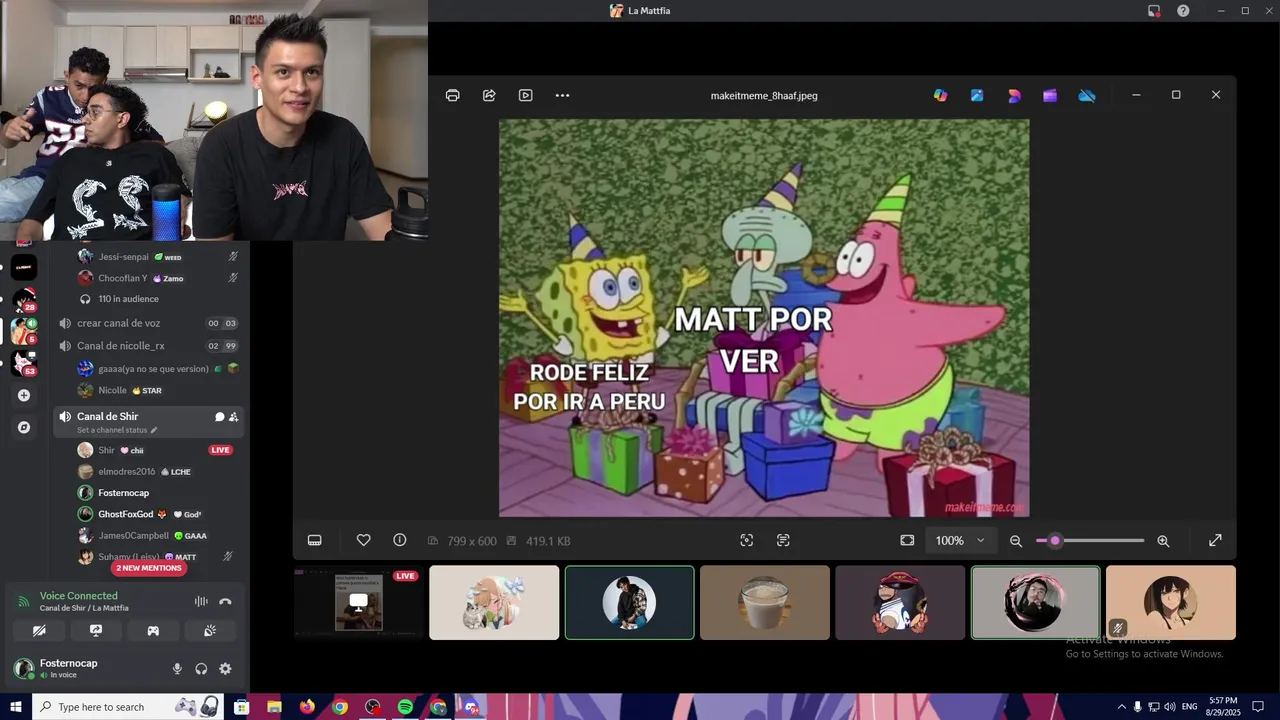Click the Voice Connected status text

coord(79,596)
